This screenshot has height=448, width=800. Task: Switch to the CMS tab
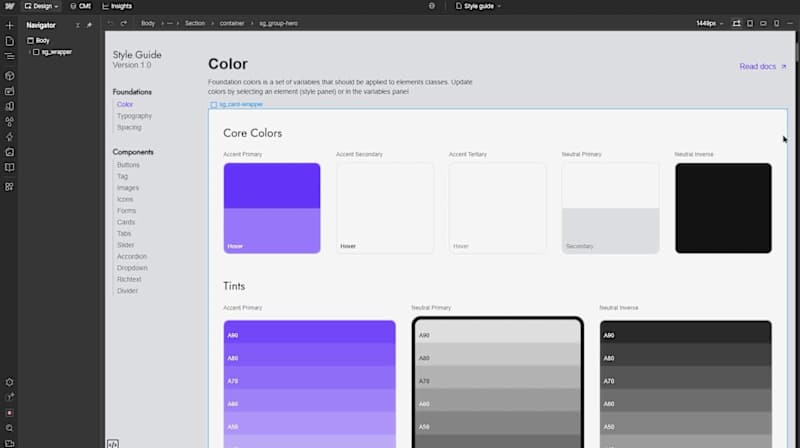(x=81, y=6)
